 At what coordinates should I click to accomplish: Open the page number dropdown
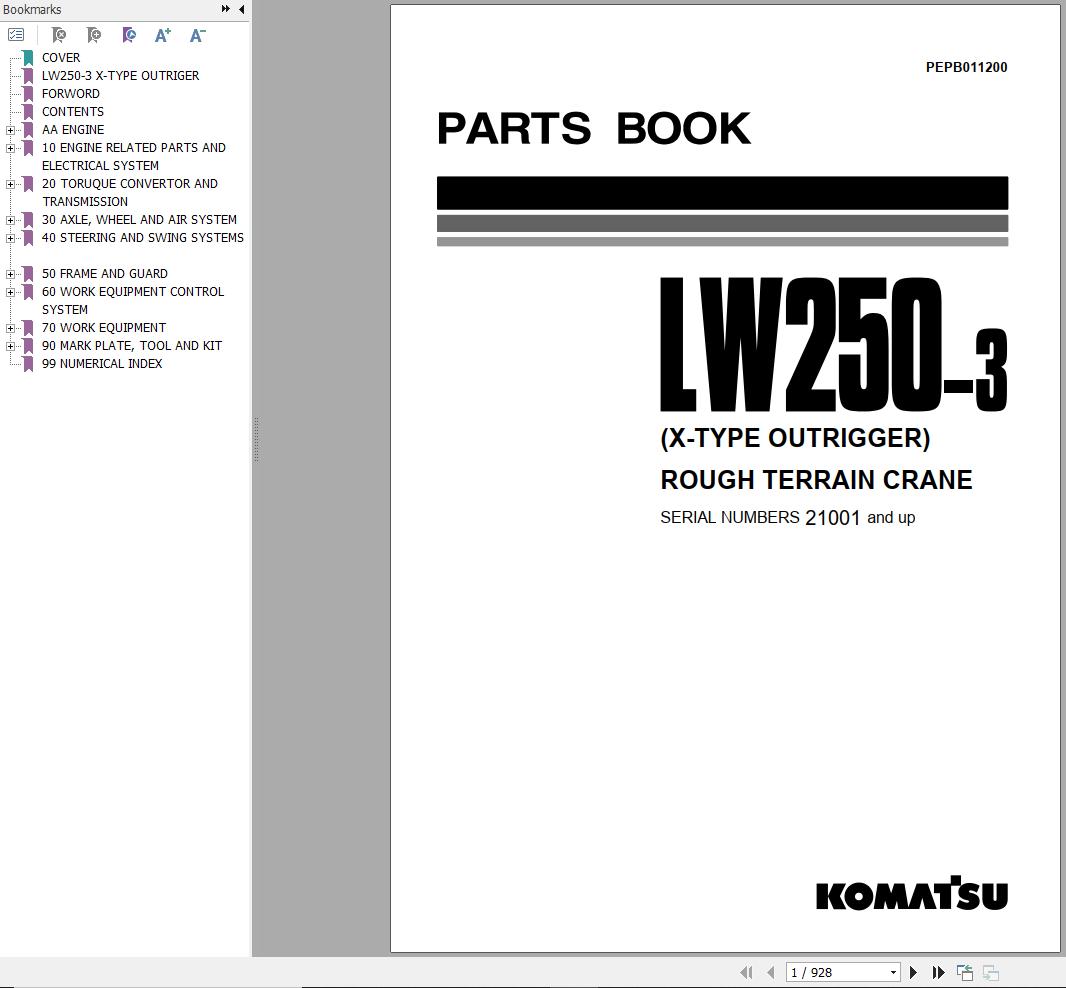pos(893,971)
